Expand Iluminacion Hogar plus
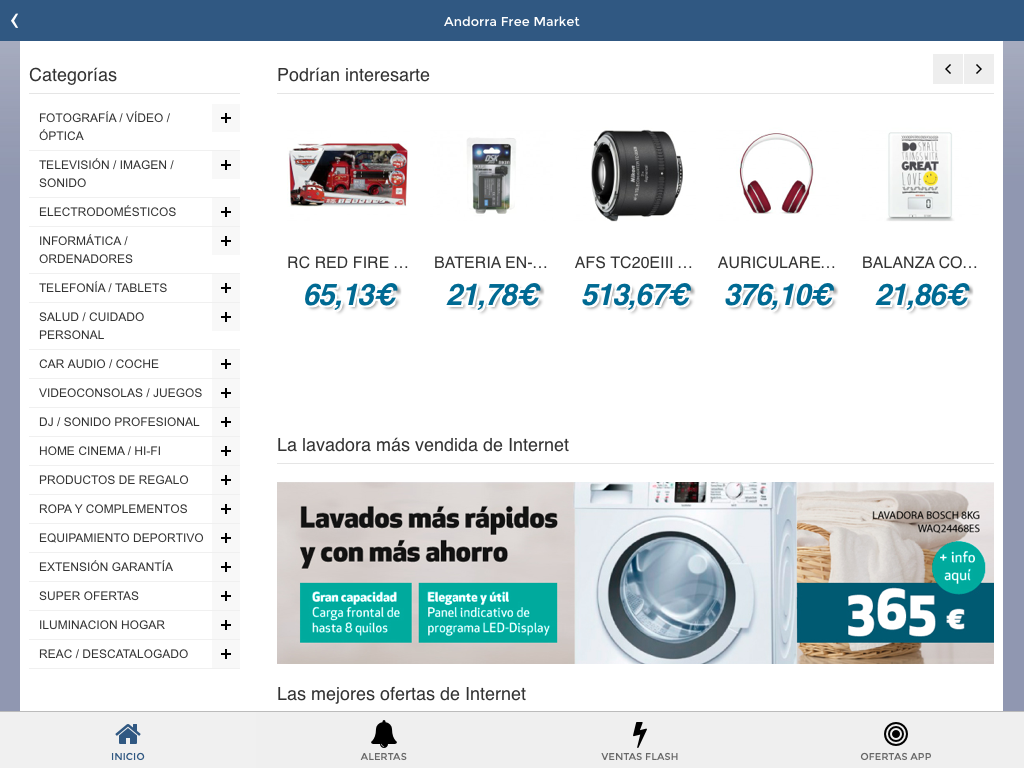The image size is (1024, 768). (x=226, y=625)
